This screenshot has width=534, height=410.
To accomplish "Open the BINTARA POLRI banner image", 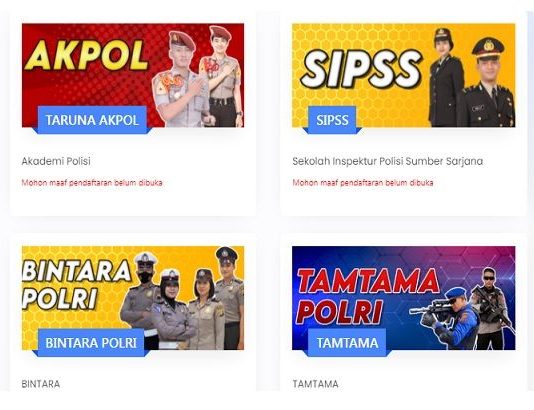I will (x=133, y=298).
